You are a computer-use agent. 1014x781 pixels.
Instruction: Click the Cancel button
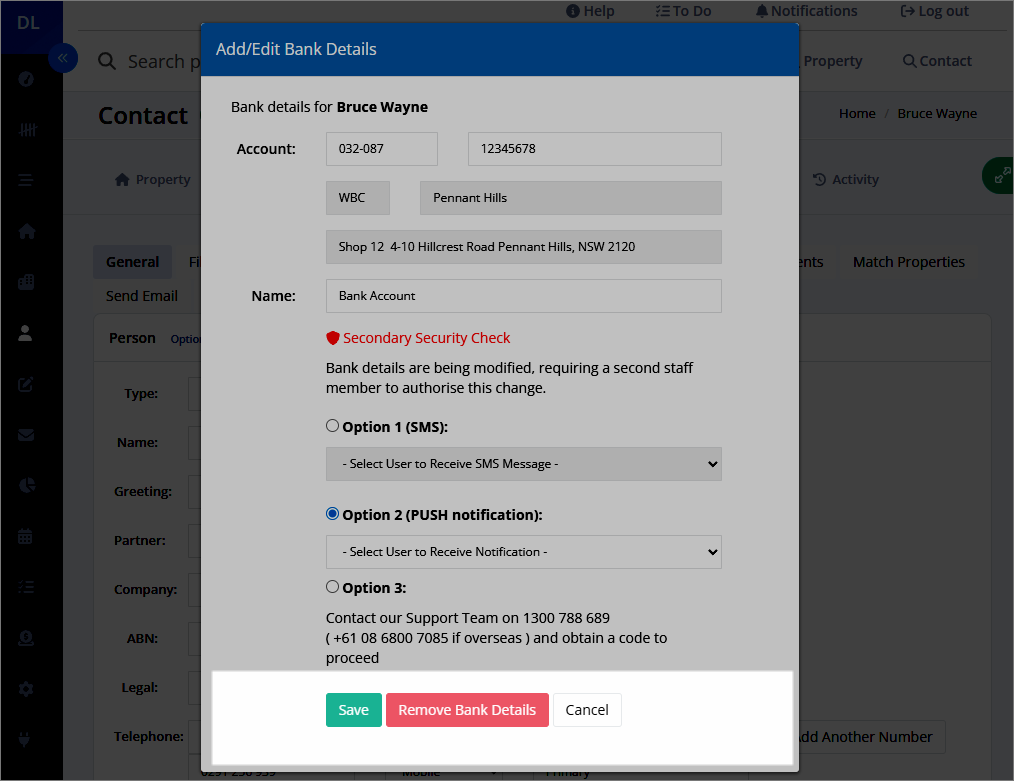point(587,710)
